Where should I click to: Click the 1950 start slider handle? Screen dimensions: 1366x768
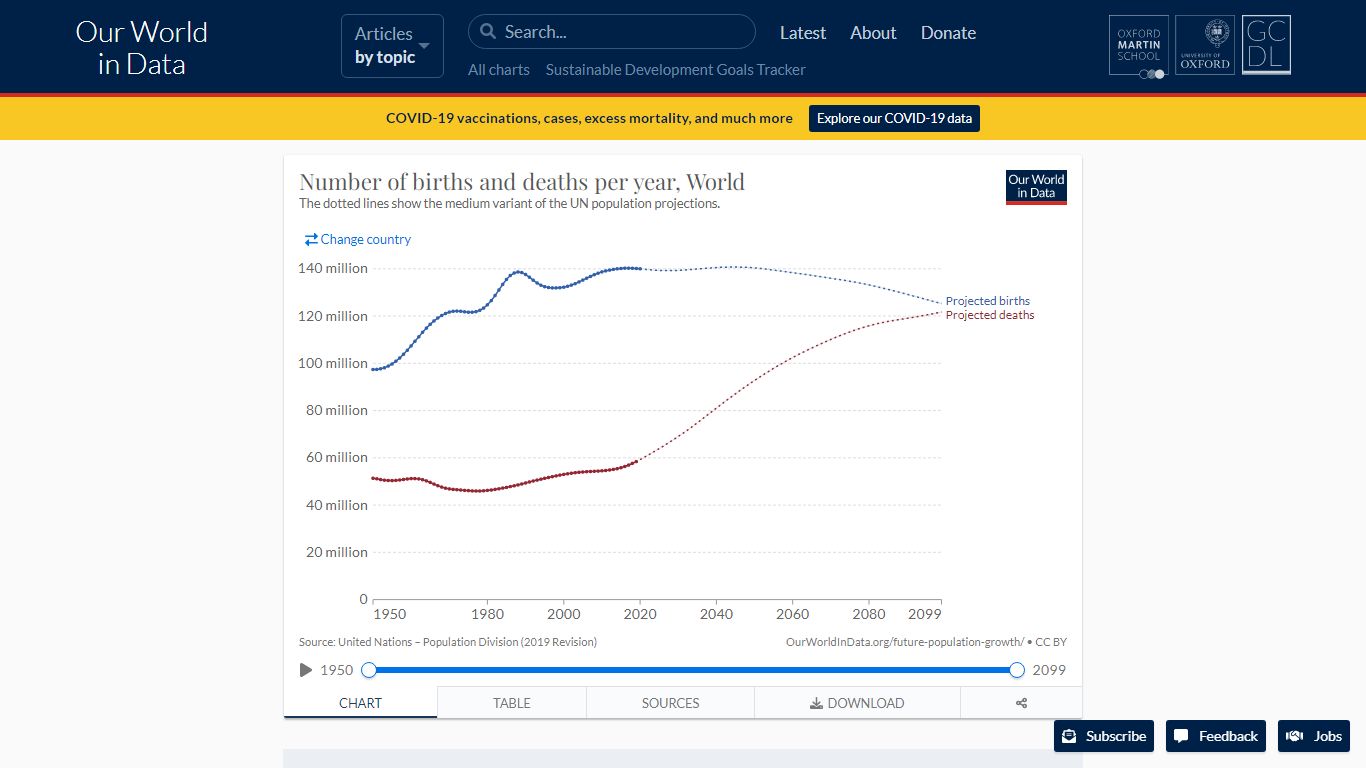369,670
